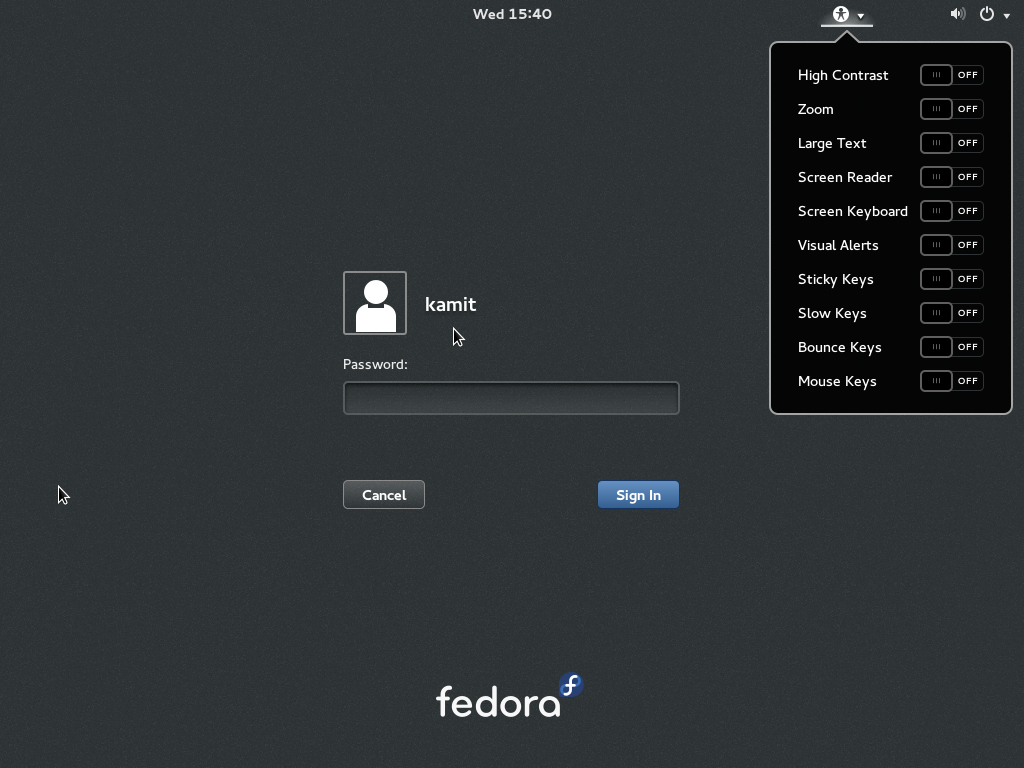Click the power icon in top bar
Image resolution: width=1024 pixels, height=768 pixels.
coord(987,14)
